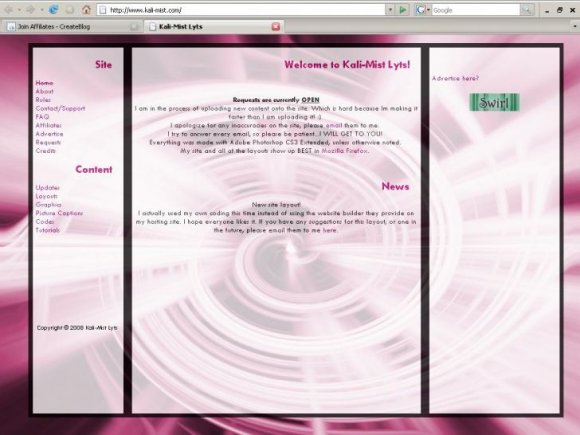Screen dimensions: 580x435
Task: Open the tab list dropdown arrow
Action: [574, 26]
